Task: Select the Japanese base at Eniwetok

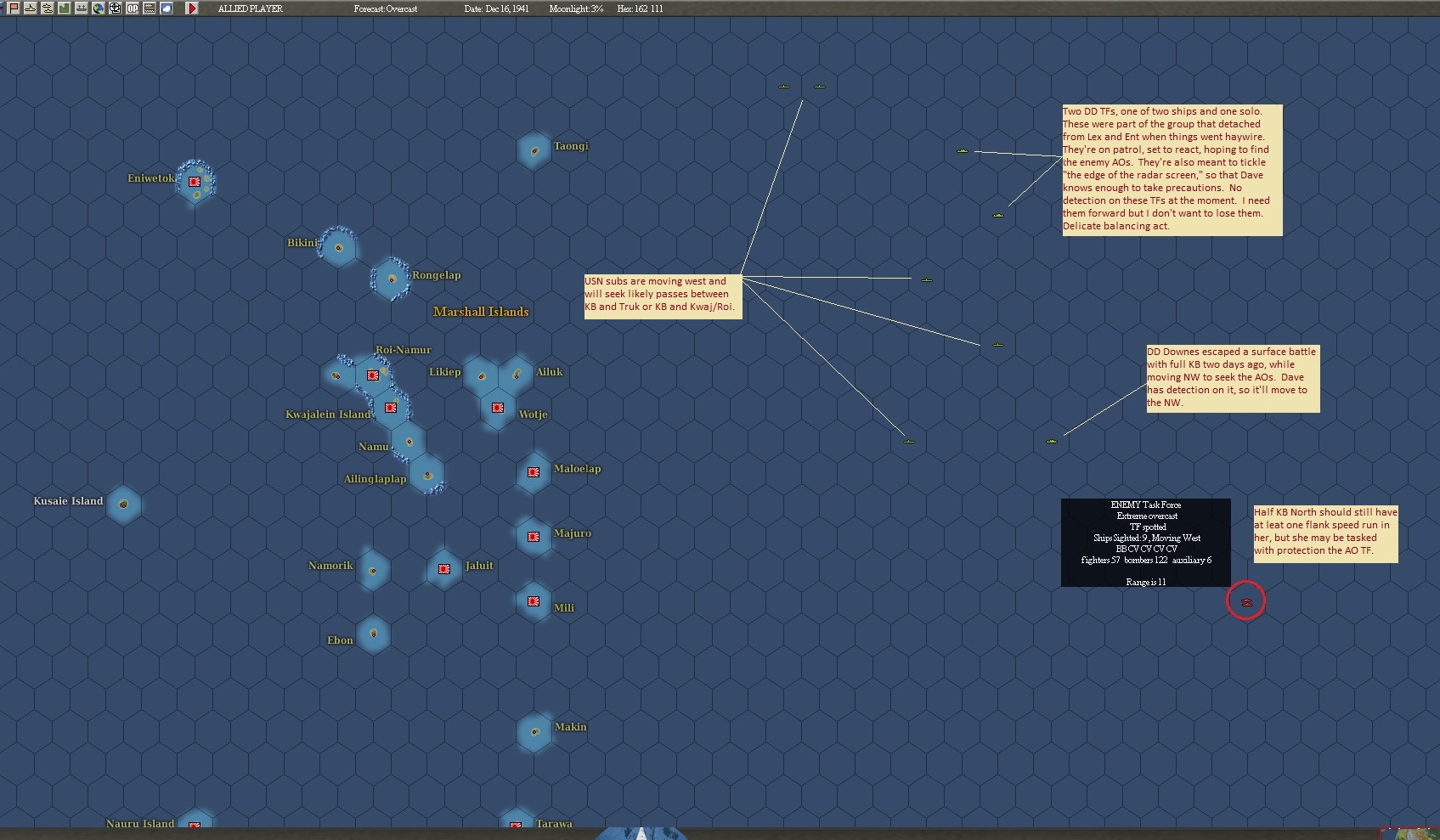Action: pyautogui.click(x=195, y=182)
